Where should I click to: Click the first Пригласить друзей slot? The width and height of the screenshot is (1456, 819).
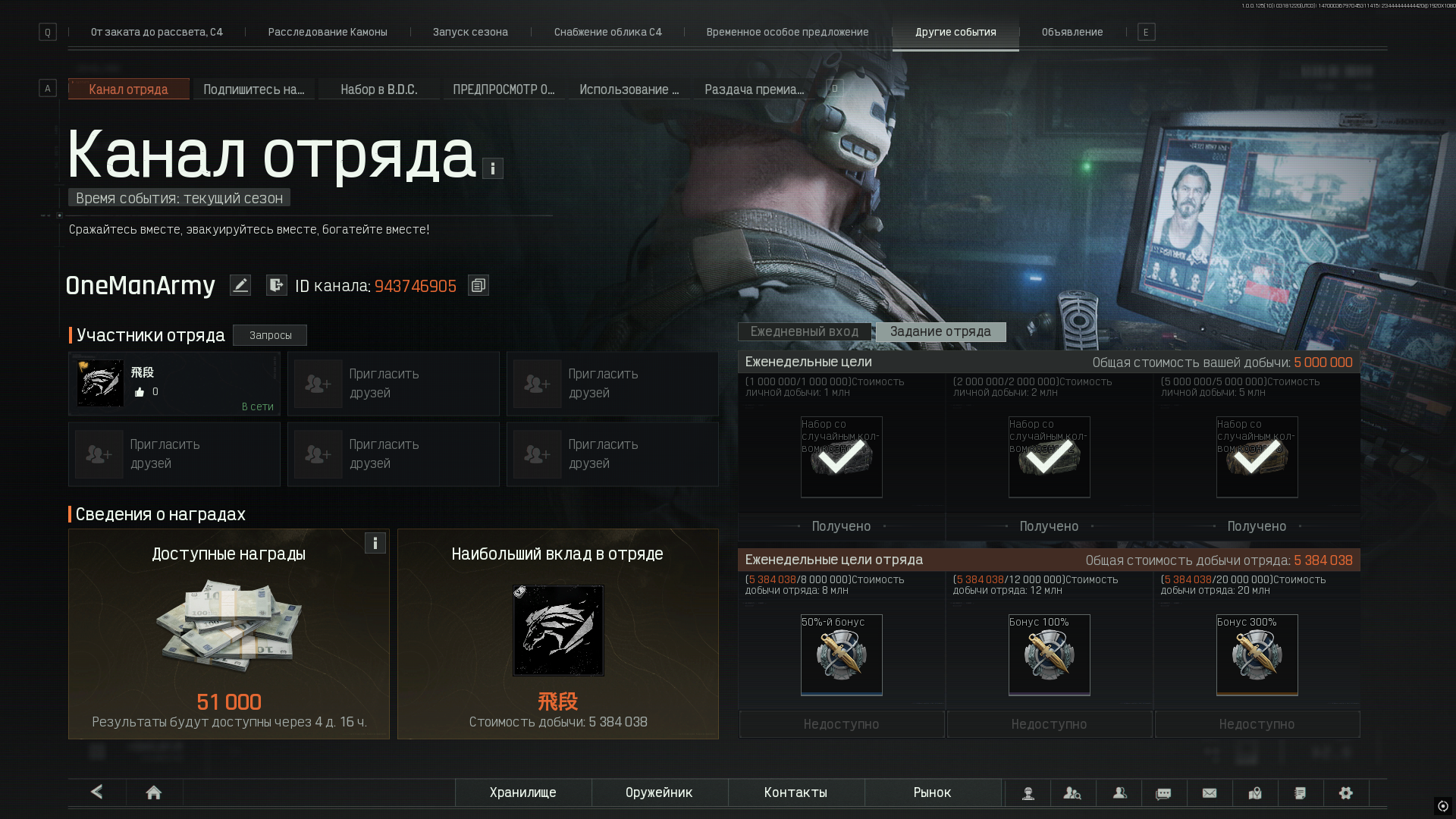(393, 384)
